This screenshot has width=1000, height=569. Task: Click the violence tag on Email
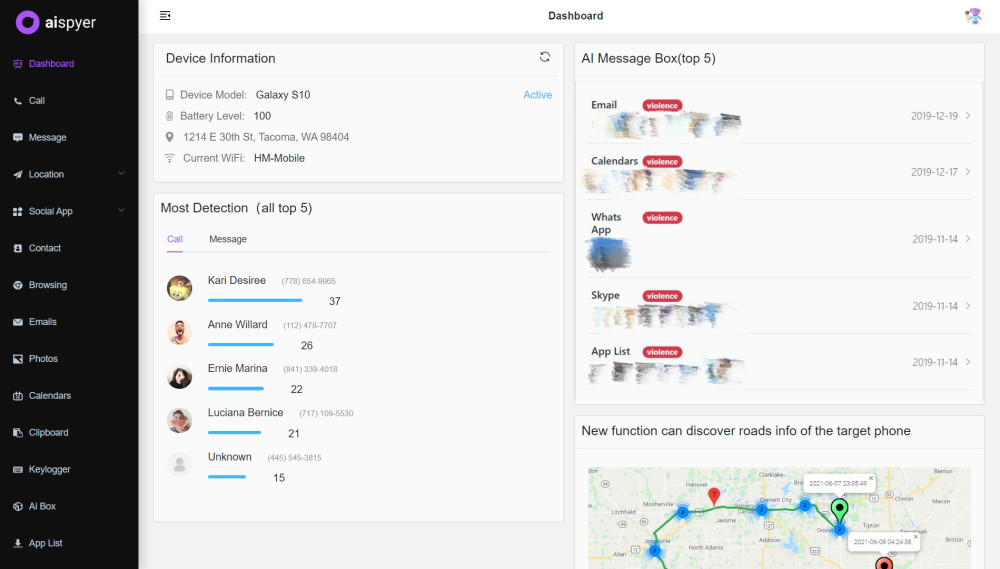point(662,106)
